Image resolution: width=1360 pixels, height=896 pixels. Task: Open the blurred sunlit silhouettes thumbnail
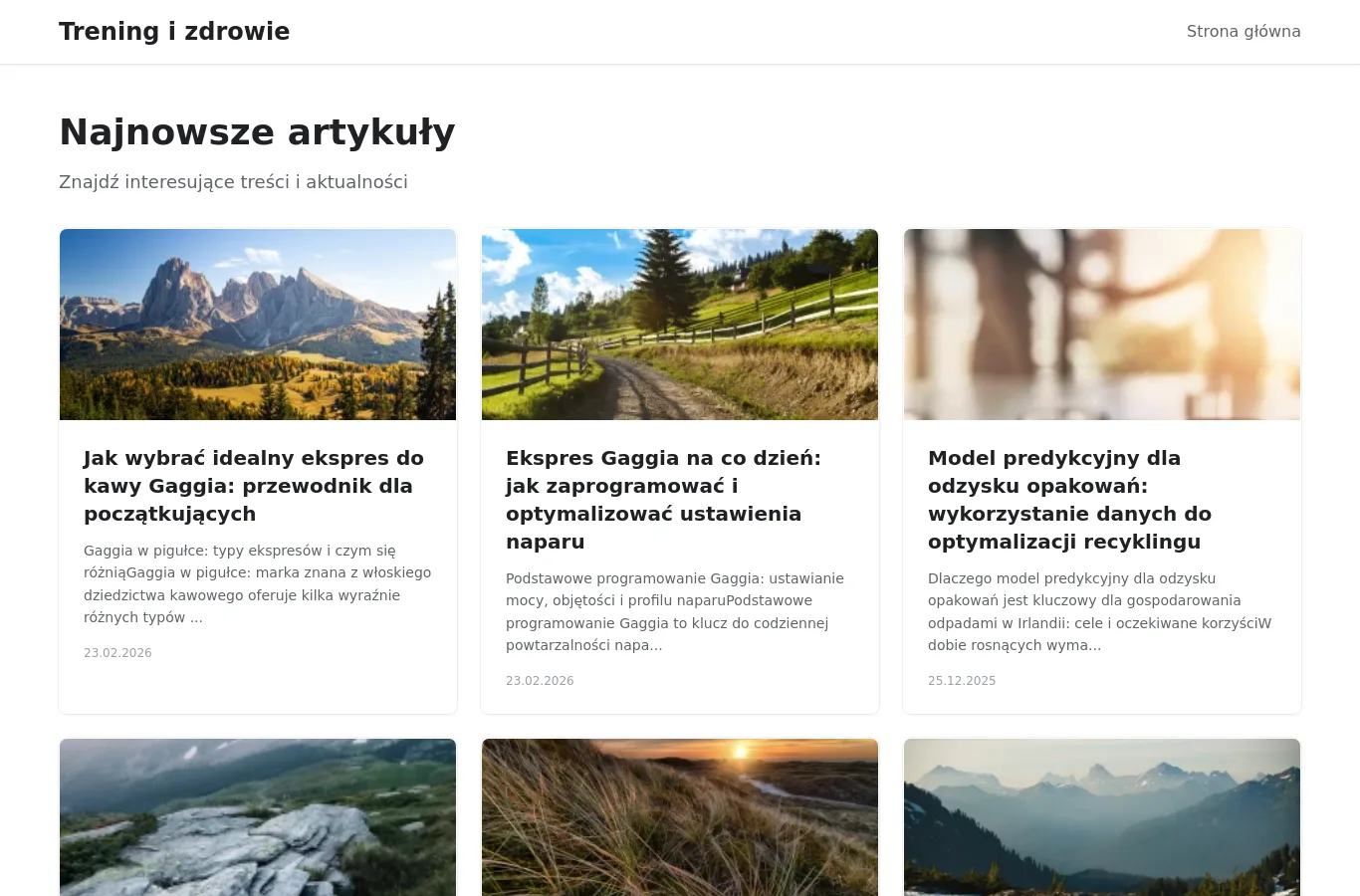(1102, 325)
